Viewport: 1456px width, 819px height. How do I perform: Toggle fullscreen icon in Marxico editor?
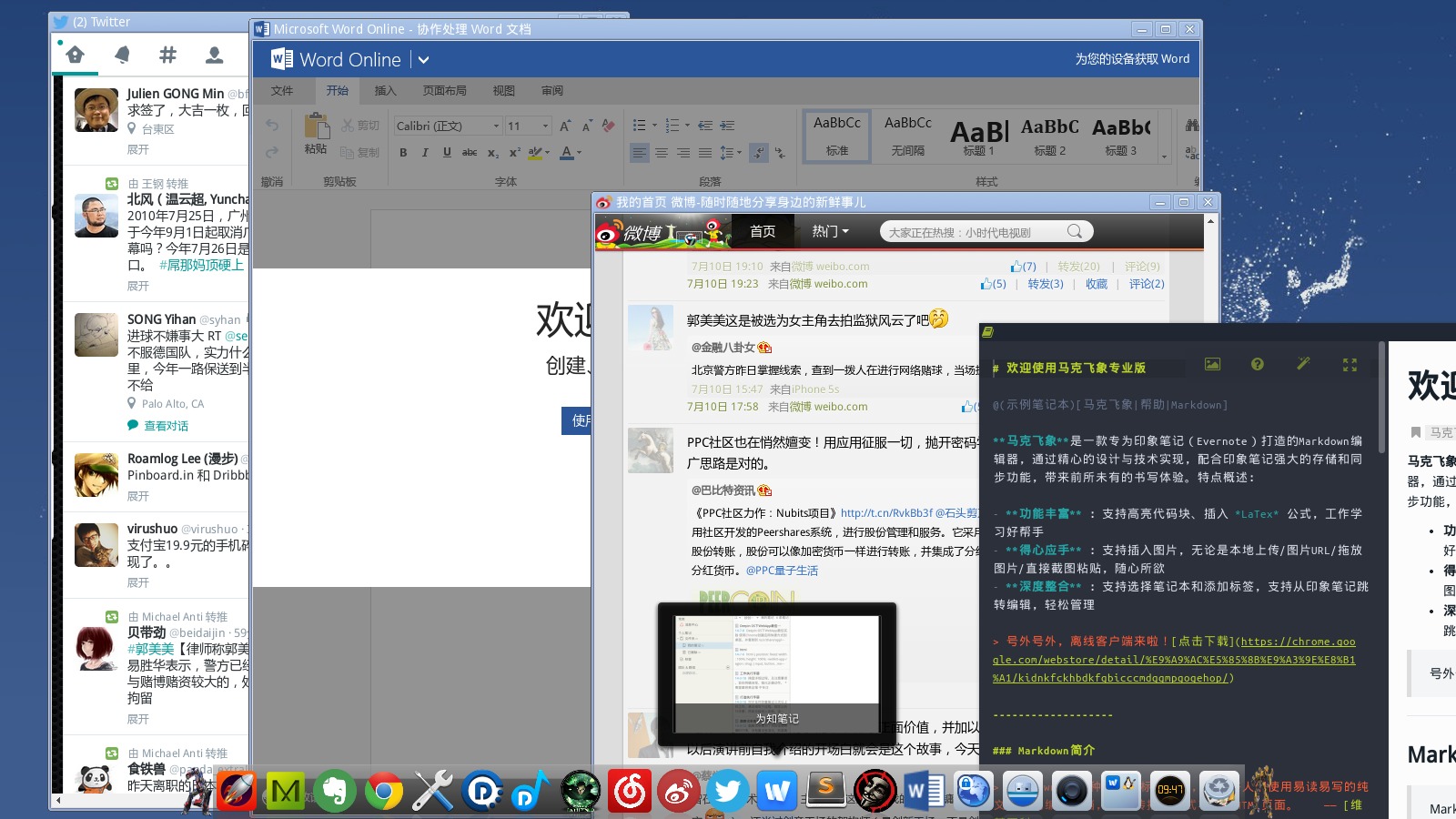[1350, 364]
